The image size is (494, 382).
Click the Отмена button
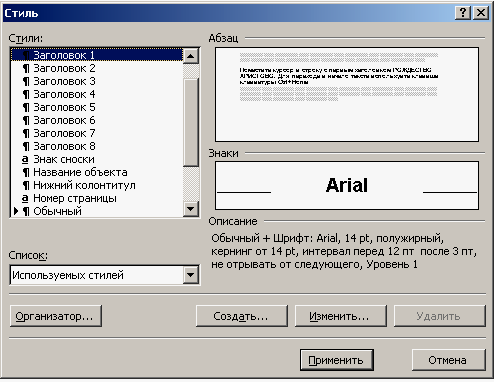tap(448, 360)
